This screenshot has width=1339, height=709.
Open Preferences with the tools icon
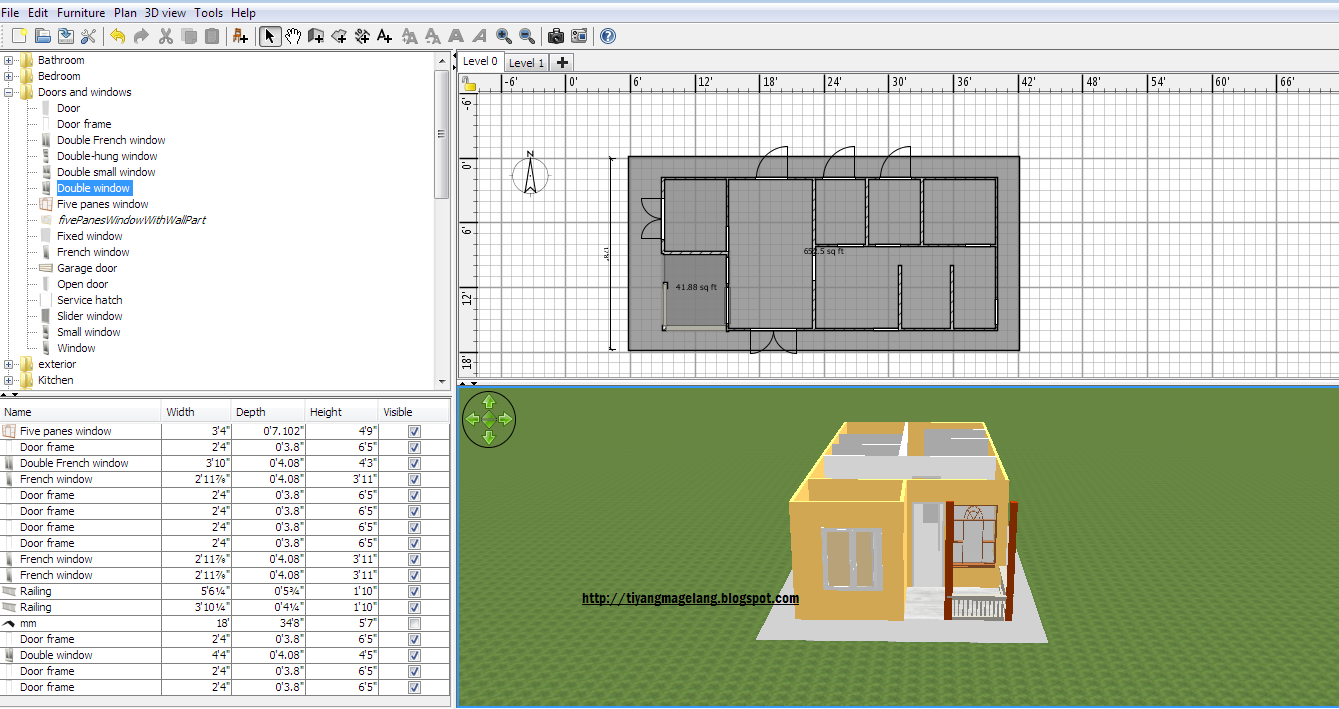[x=88, y=36]
